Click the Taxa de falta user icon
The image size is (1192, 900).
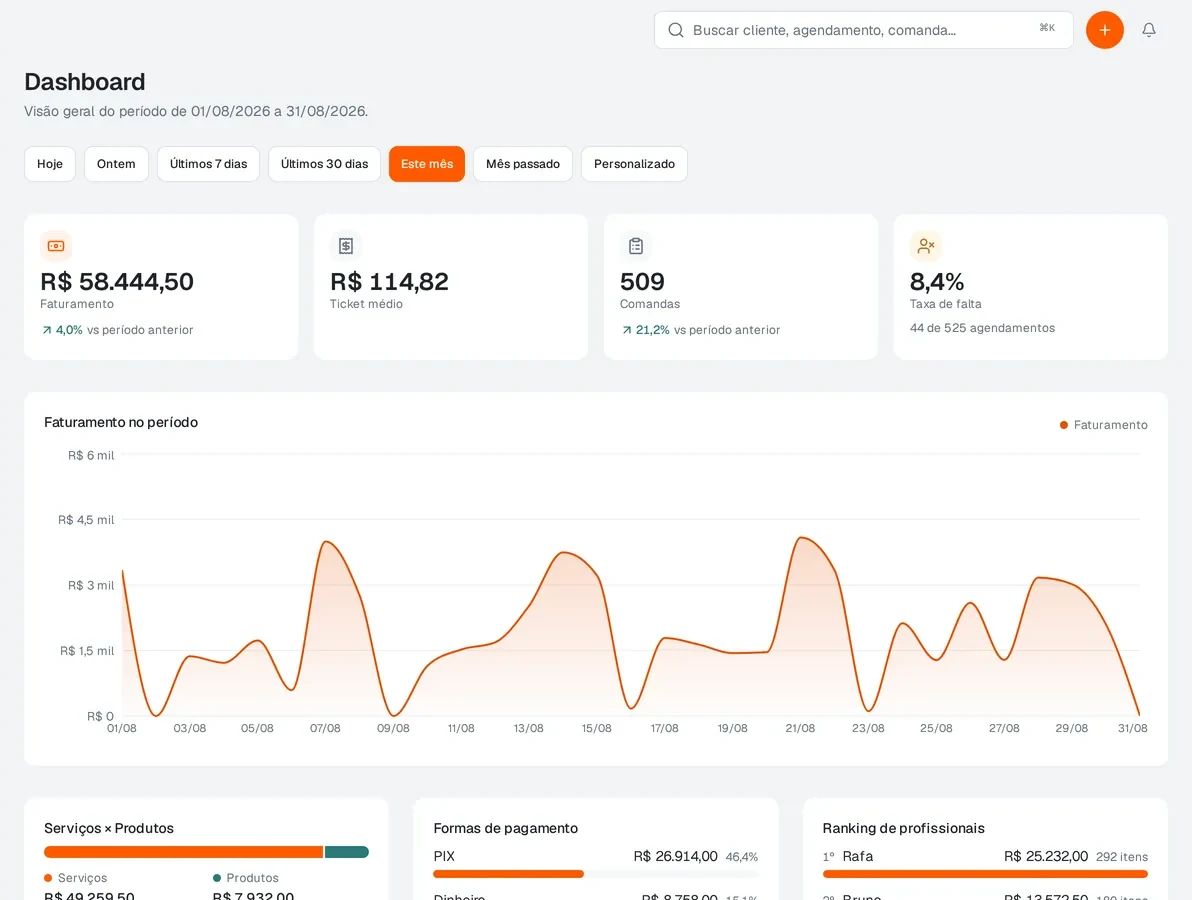[x=926, y=246]
